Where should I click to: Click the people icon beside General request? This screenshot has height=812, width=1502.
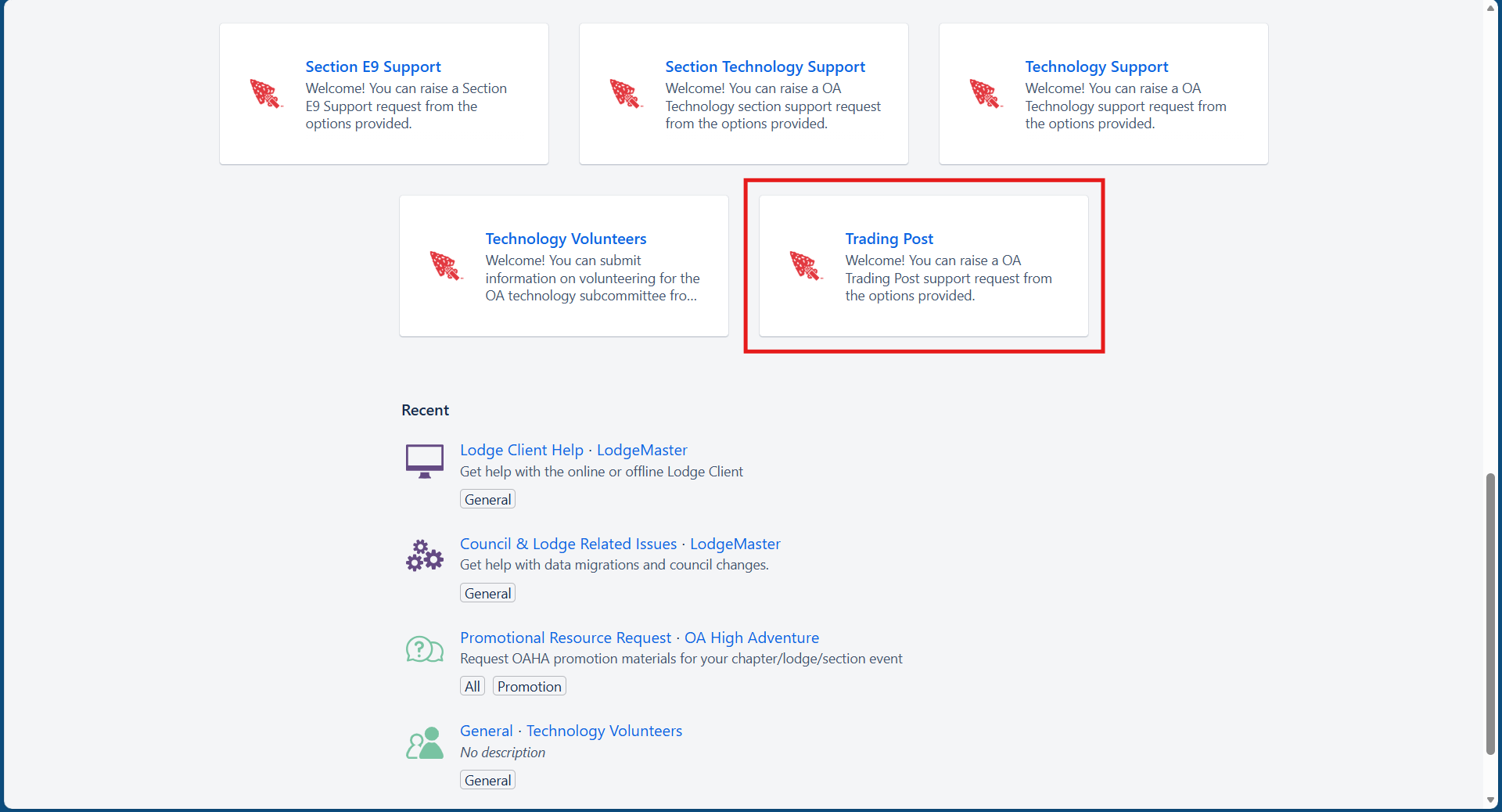[424, 743]
